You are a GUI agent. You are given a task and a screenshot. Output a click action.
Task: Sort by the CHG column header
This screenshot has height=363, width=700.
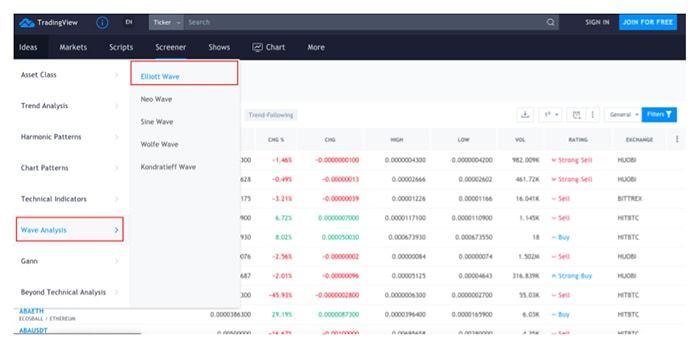[x=330, y=140]
